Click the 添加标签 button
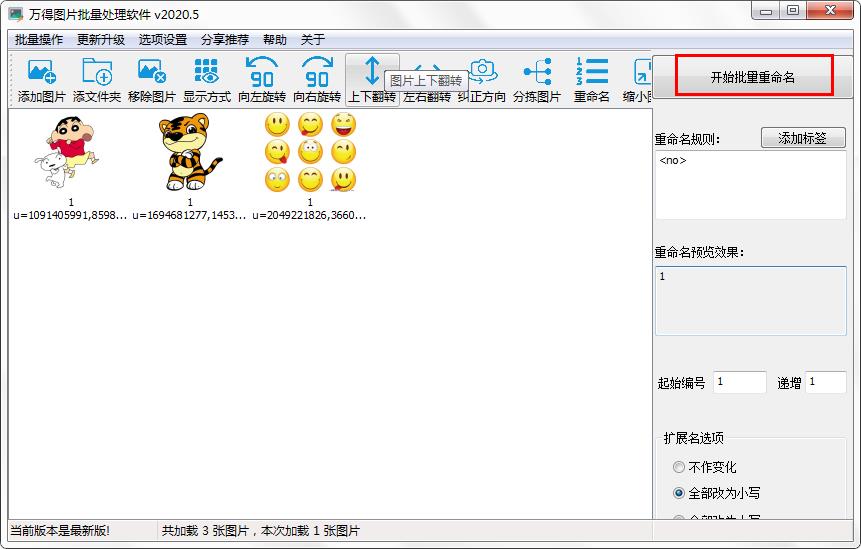861x549 pixels. (803, 138)
